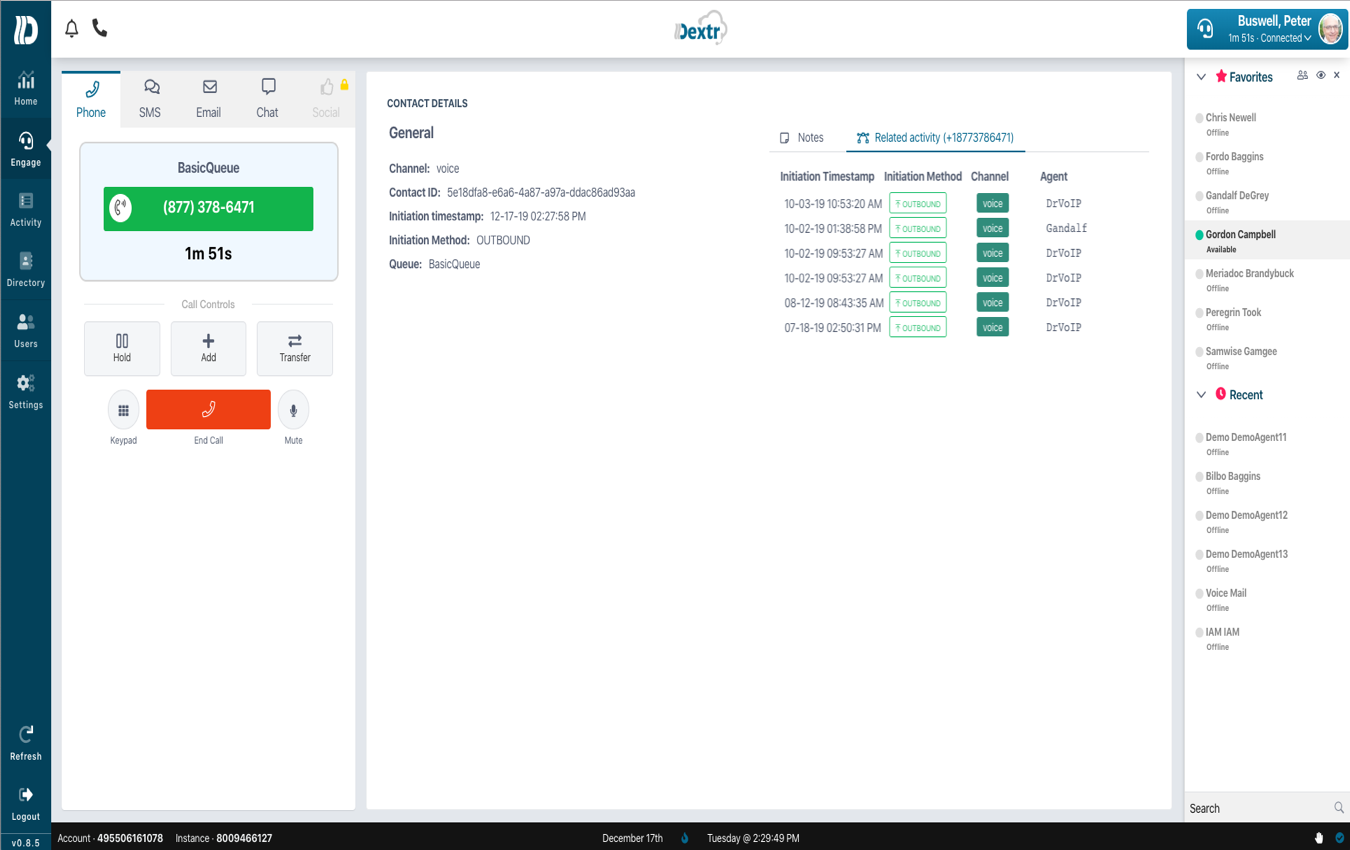Select favorite contact Samwise Gamgee
The image size is (1350, 850).
coord(1267,358)
